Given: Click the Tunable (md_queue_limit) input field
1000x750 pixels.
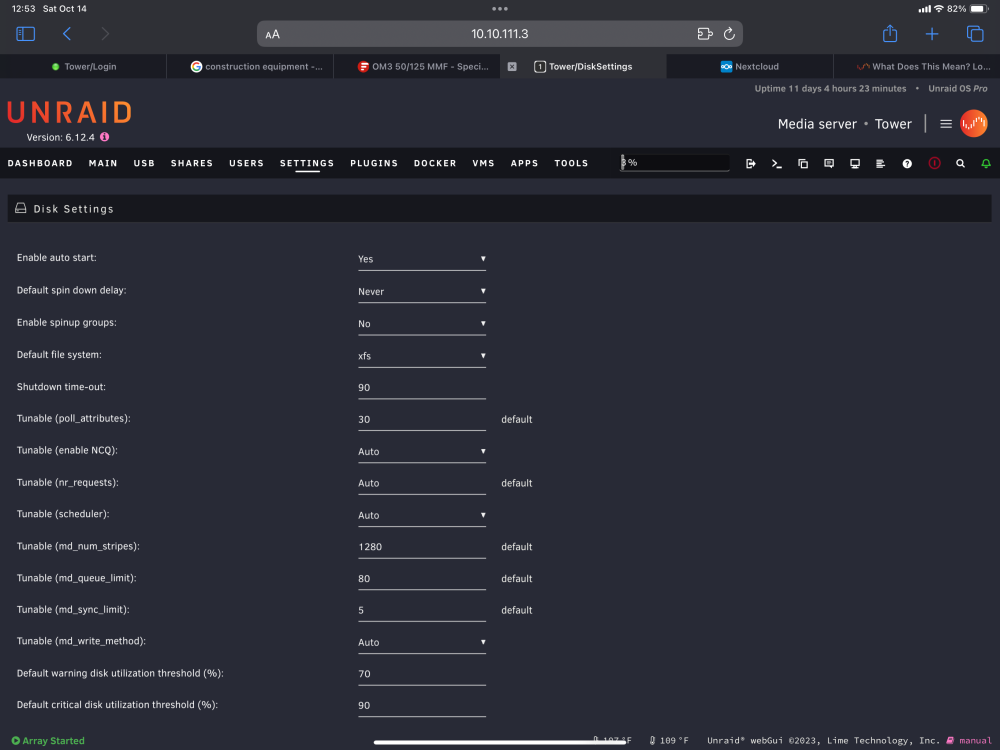Looking at the screenshot, I should pyautogui.click(x=422, y=579).
